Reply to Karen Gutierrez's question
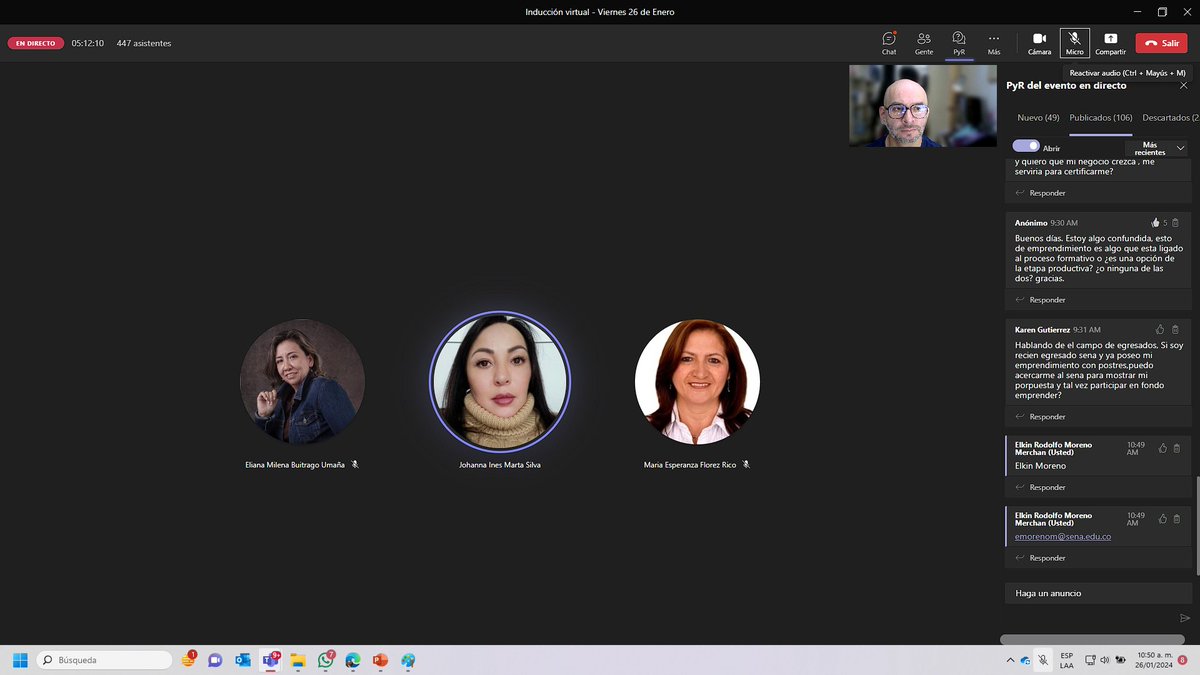 tap(1040, 416)
